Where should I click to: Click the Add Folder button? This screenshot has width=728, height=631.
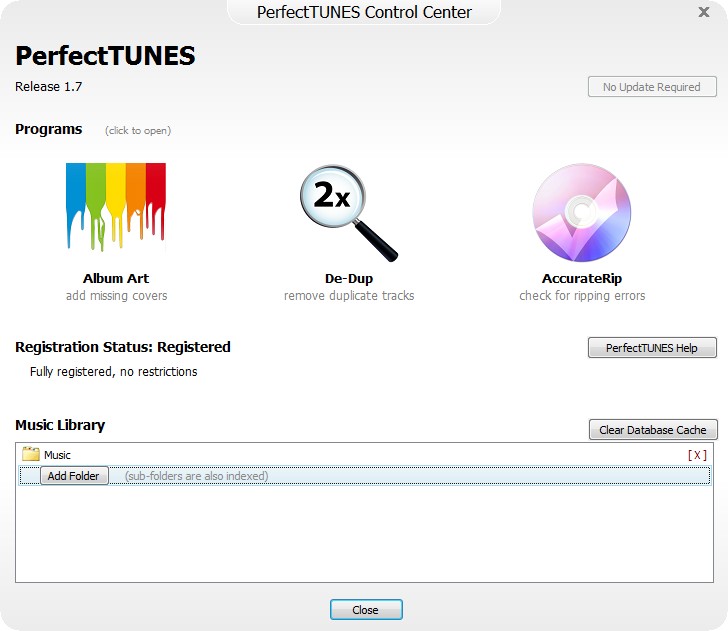pos(74,476)
